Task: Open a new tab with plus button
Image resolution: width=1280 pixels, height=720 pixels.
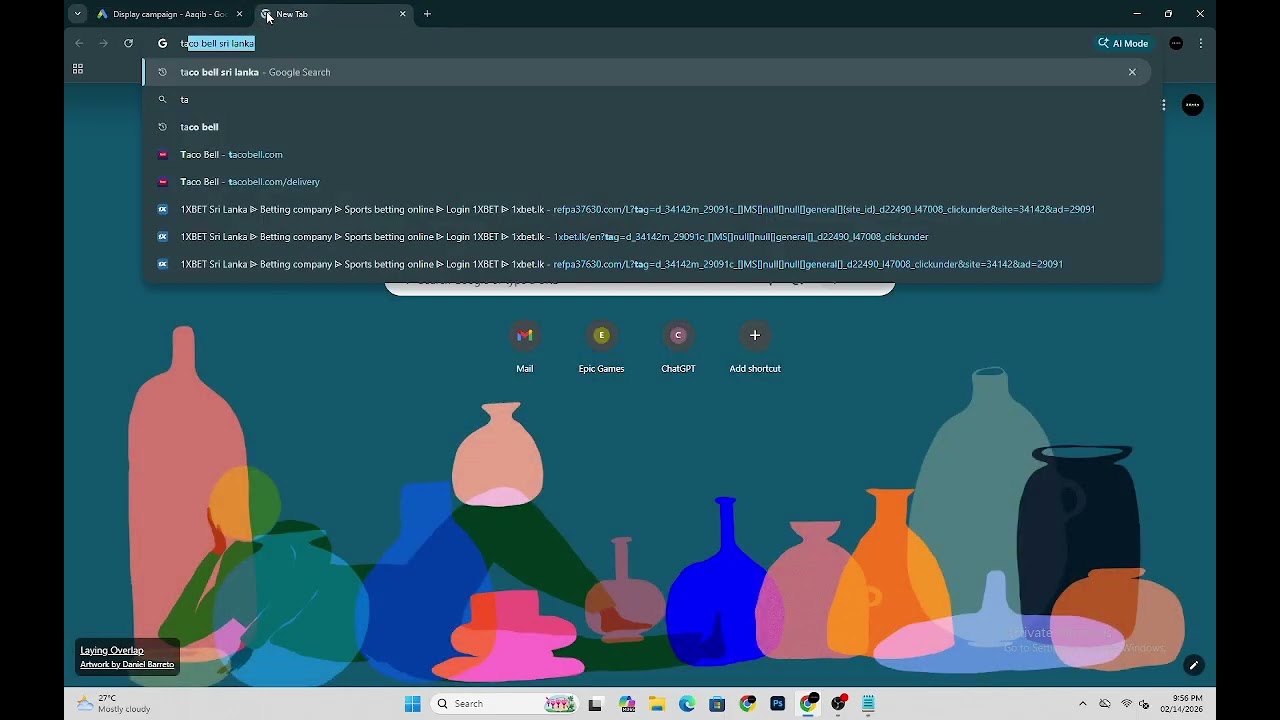Action: click(427, 14)
